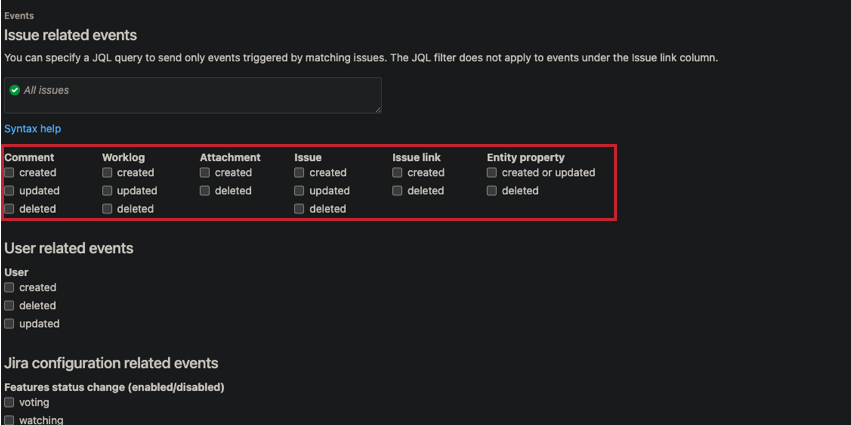Check Entity property created or updated
This screenshot has width=851, height=425.
coord(493,173)
